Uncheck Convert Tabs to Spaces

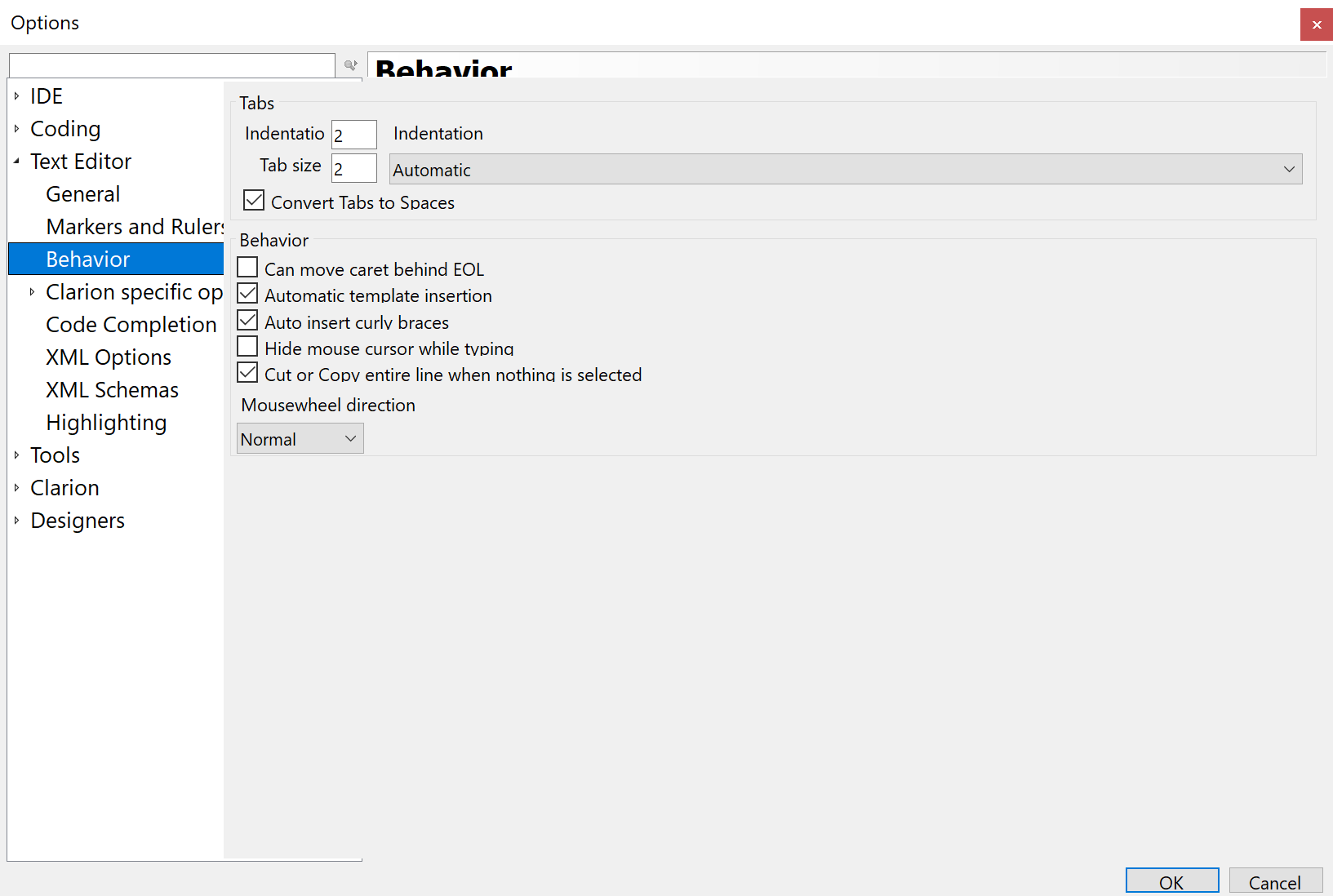[x=254, y=201]
